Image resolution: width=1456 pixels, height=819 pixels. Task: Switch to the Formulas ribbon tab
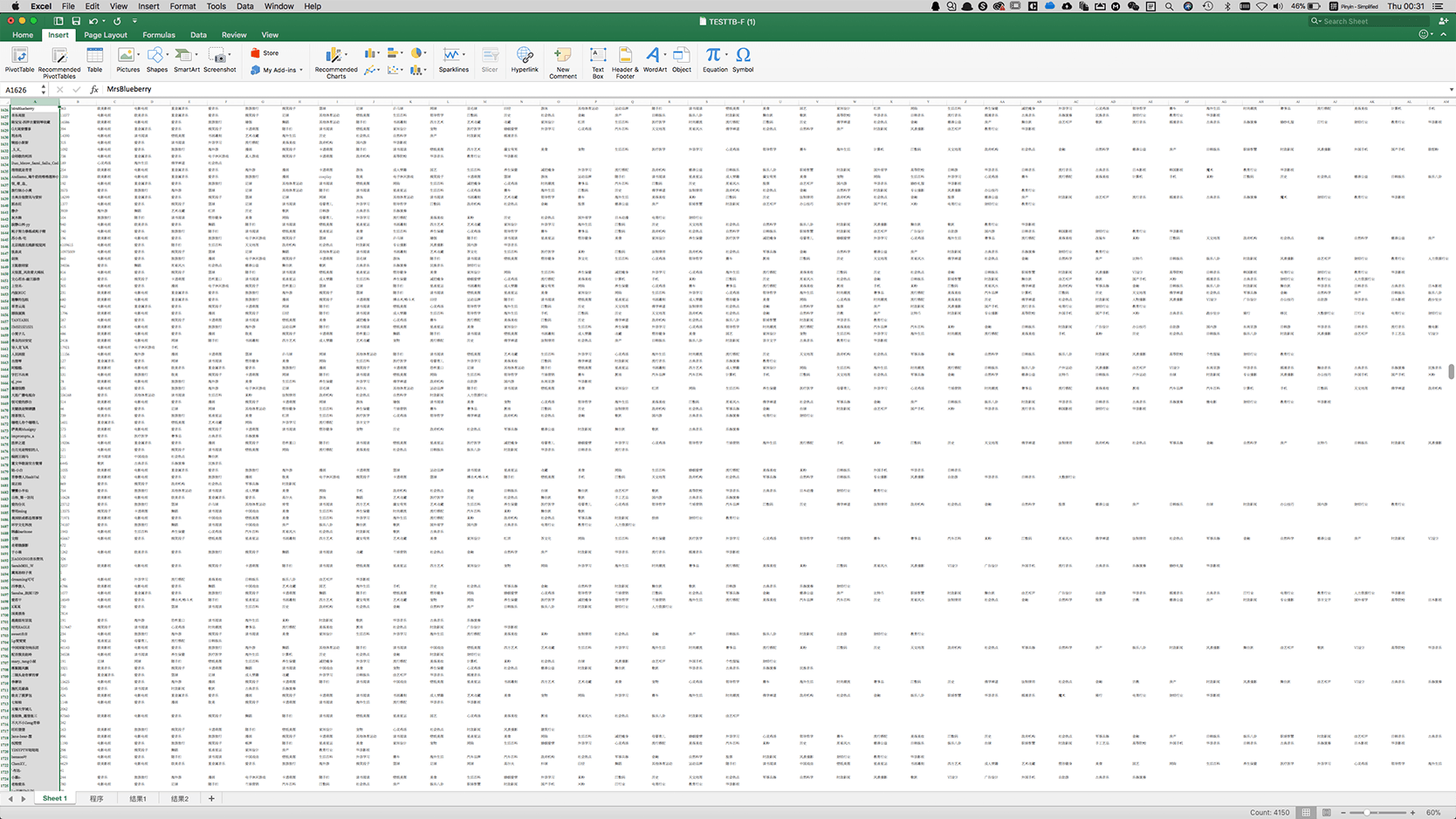159,35
